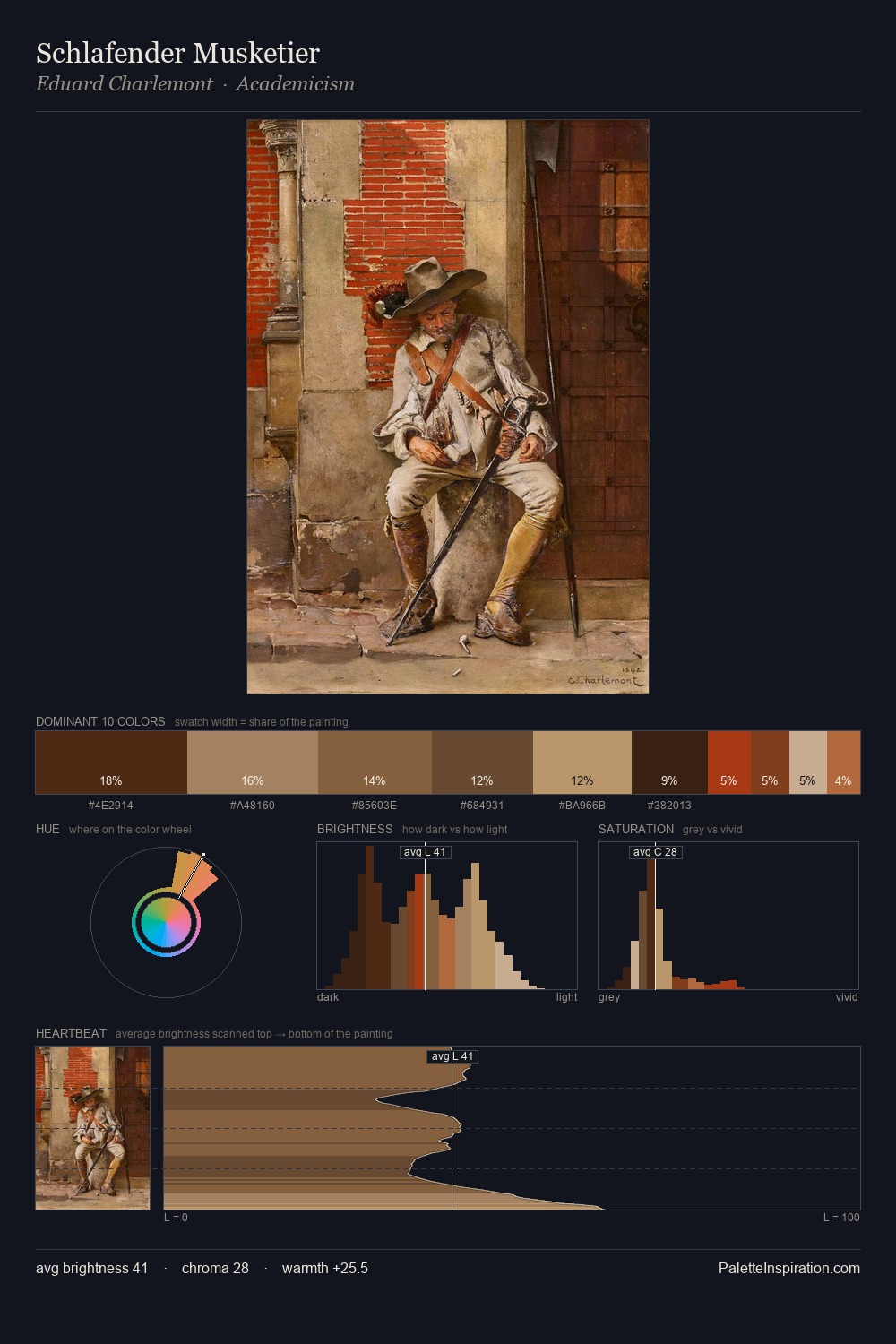Viewport: 896px width, 1344px height.
Task: Click the avg C 28 saturation label
Action: click(655, 852)
